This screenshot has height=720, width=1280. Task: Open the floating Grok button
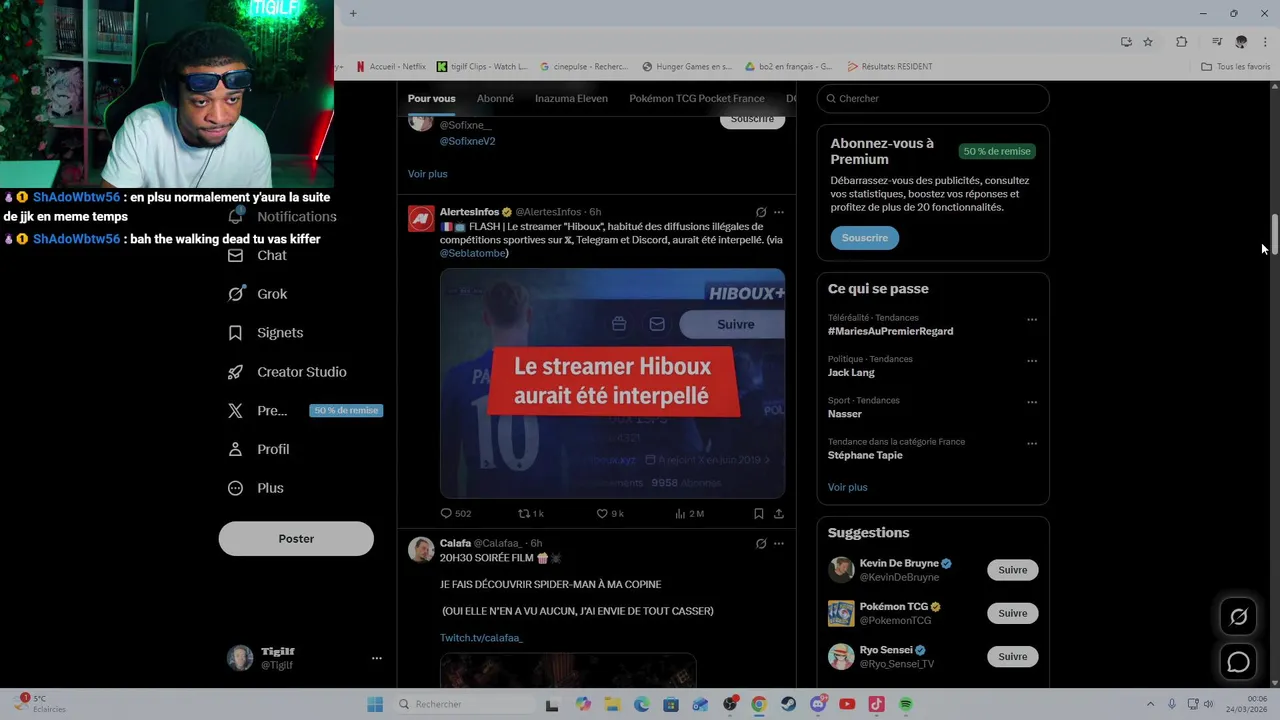(1238, 617)
